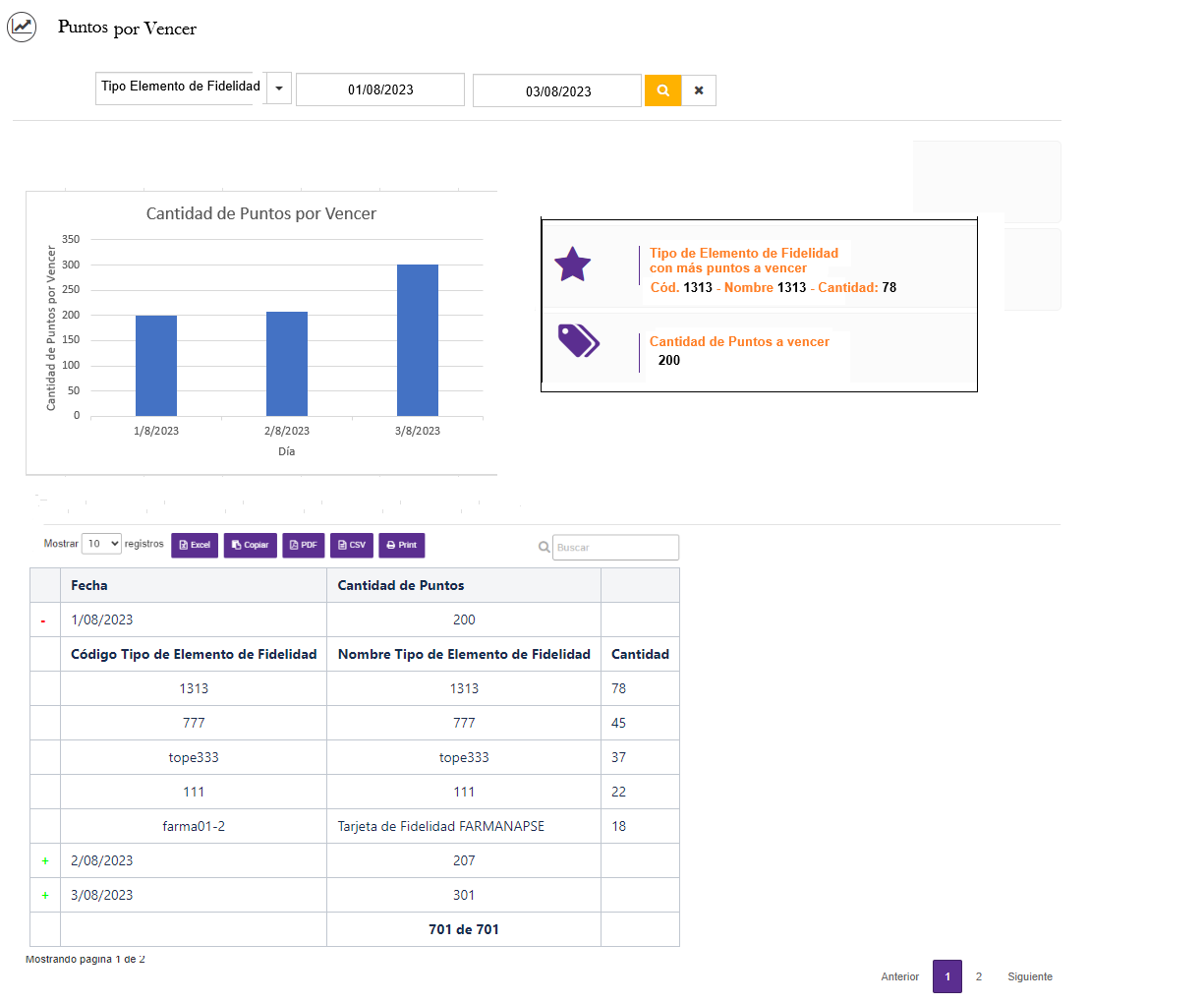Expand the 2/08/2023 row with the plus icon
Image resolution: width=1204 pixels, height=1003 pixels.
point(45,861)
